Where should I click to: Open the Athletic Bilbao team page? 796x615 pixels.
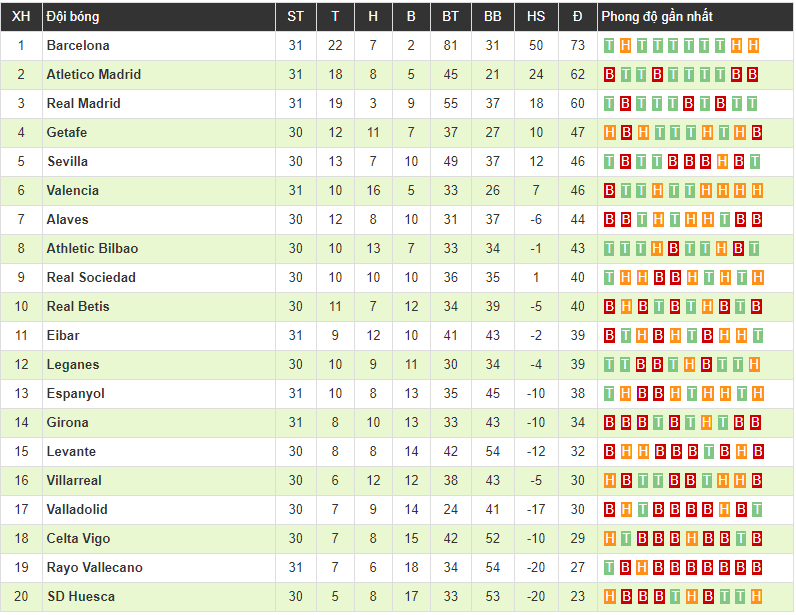click(92, 248)
